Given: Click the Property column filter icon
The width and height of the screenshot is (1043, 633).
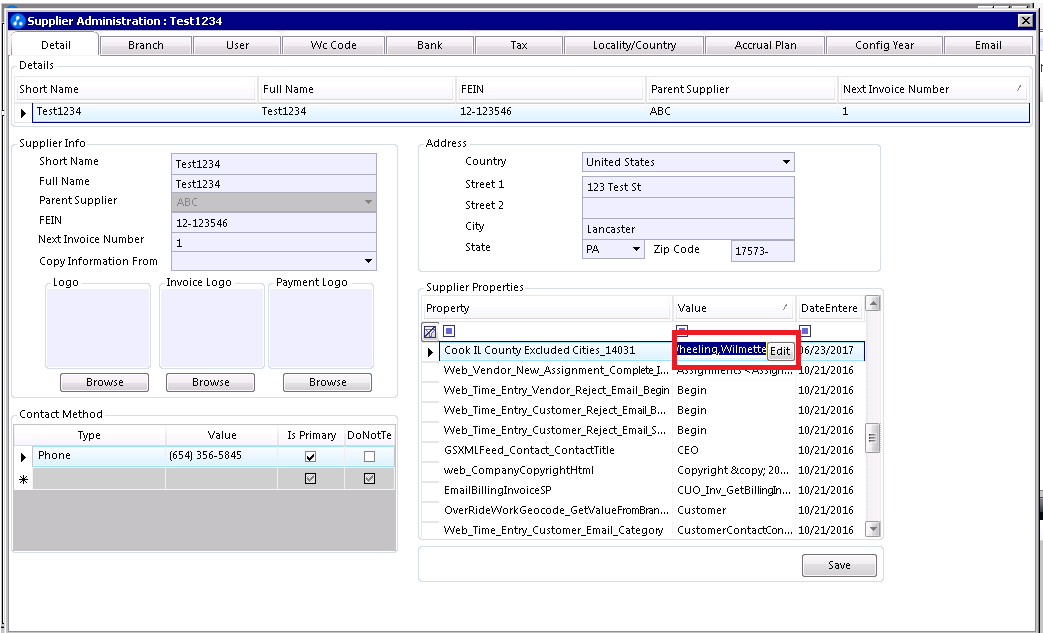Looking at the screenshot, I should click(x=449, y=330).
